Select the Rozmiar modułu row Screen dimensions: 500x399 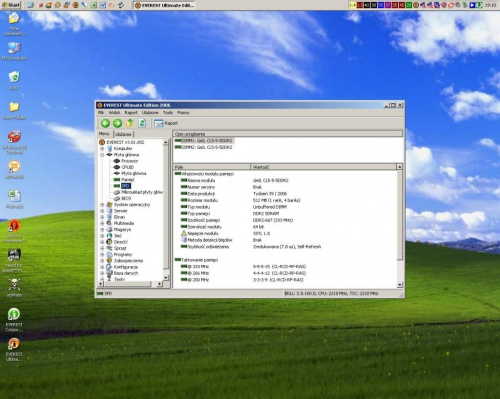(286, 200)
